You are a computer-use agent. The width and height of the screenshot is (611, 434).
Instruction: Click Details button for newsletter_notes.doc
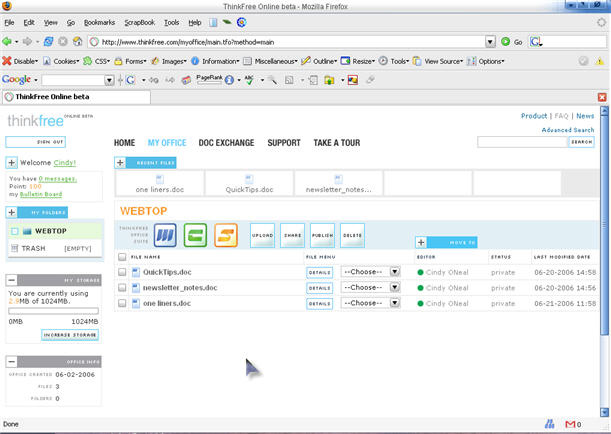click(320, 288)
